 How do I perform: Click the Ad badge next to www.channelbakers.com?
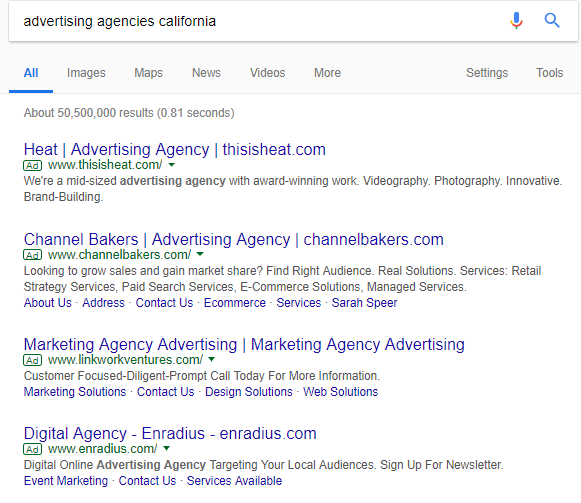33,255
